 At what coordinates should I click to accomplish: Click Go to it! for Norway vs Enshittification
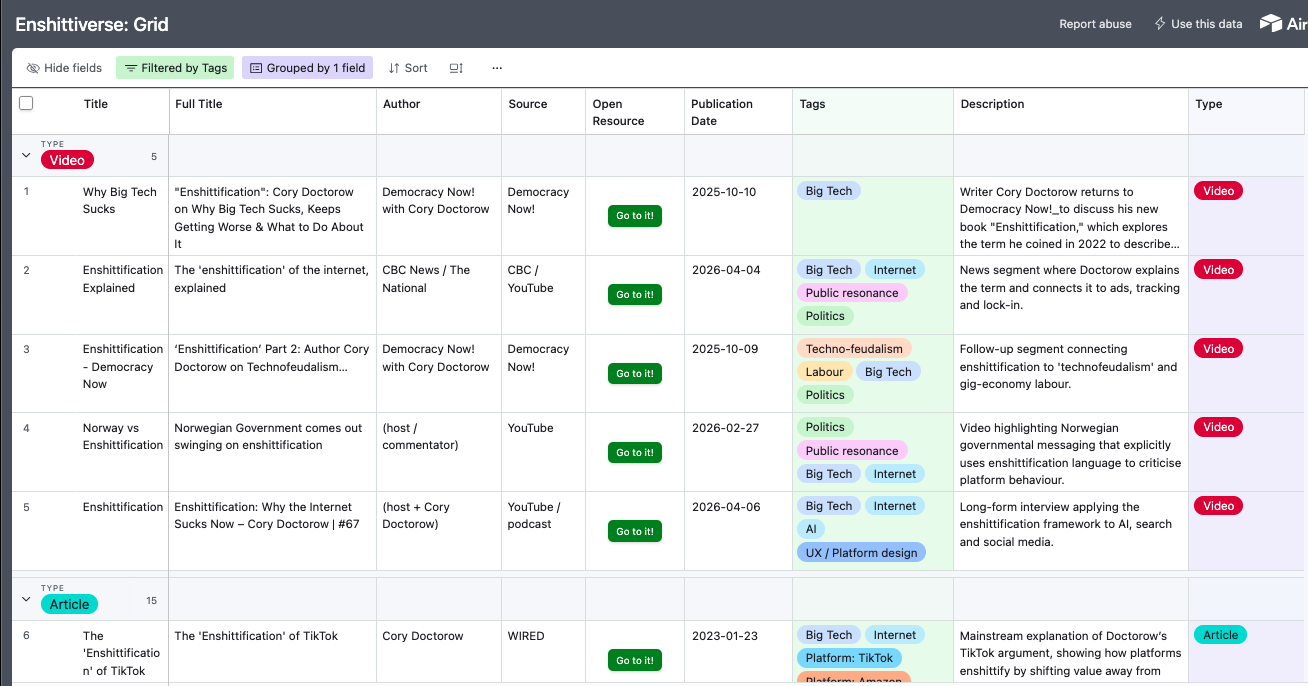click(x=635, y=453)
